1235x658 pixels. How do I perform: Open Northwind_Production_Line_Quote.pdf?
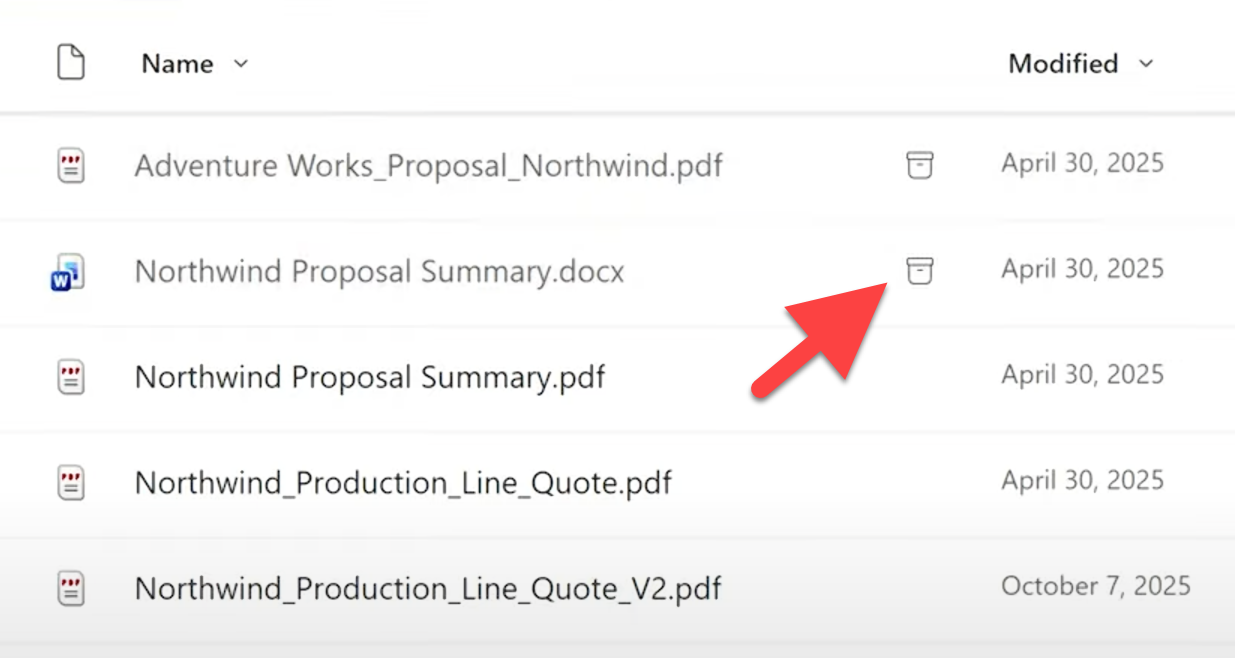pos(402,482)
